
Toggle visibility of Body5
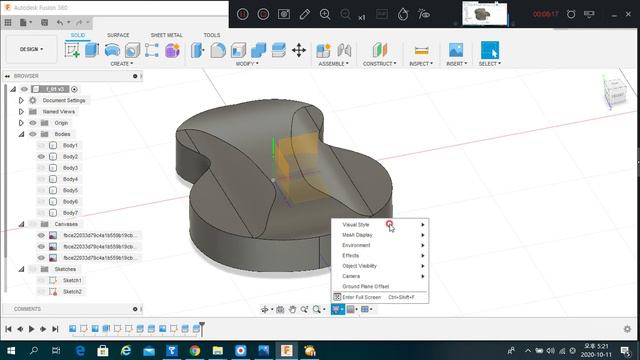[41, 190]
